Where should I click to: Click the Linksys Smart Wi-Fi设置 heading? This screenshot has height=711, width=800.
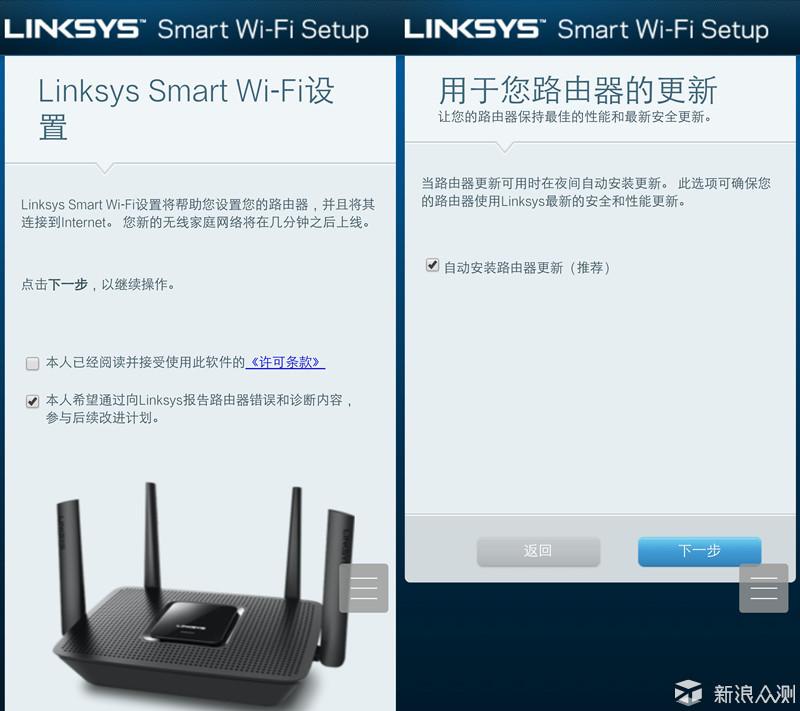tap(187, 108)
